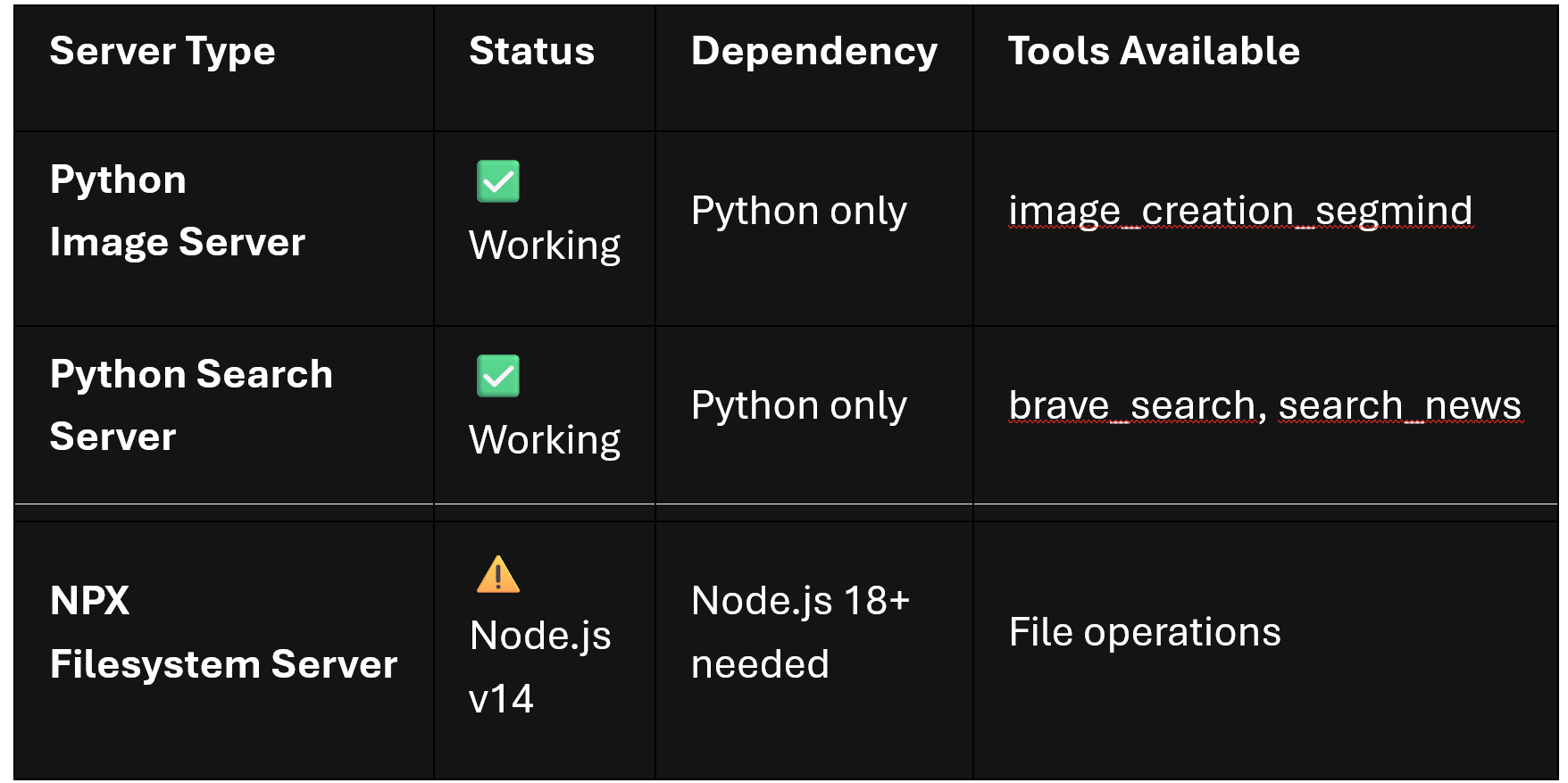Click the search_news tool name
The image size is (1568, 783).
coord(1399,405)
